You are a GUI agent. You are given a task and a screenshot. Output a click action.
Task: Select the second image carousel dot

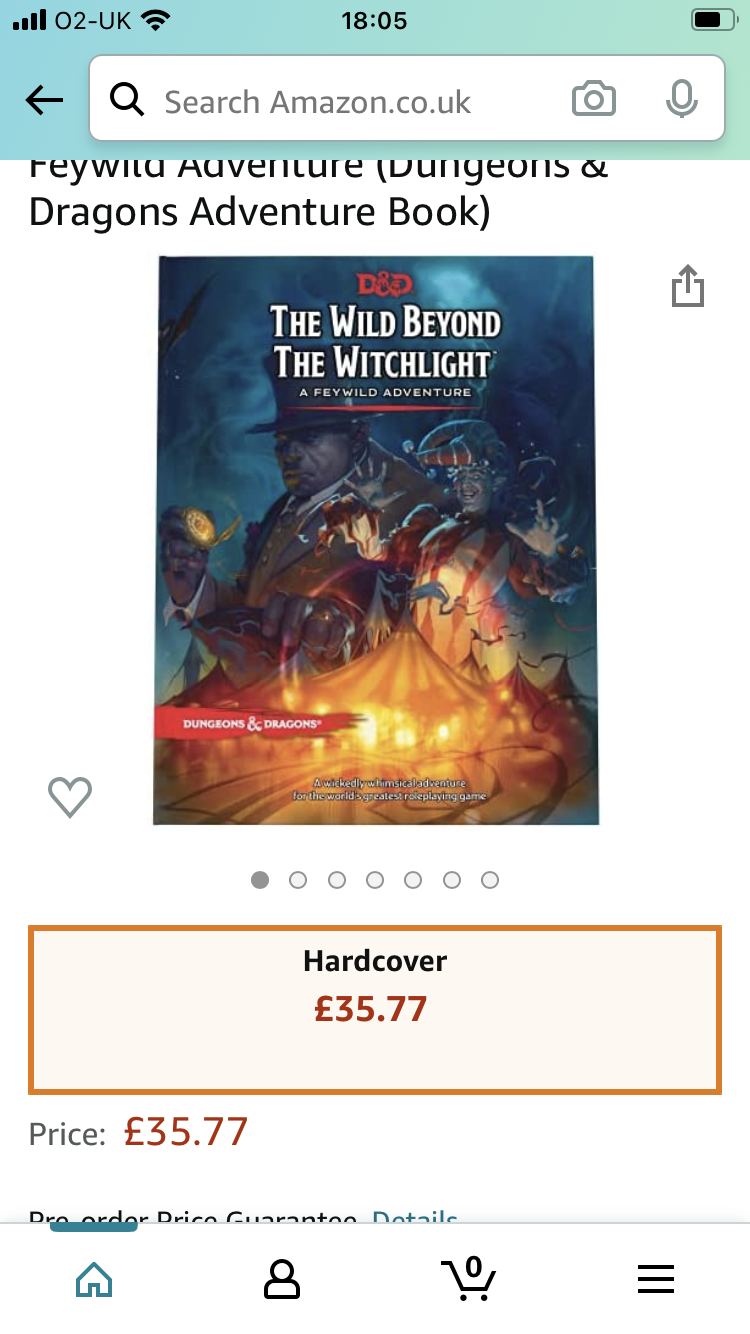click(298, 880)
